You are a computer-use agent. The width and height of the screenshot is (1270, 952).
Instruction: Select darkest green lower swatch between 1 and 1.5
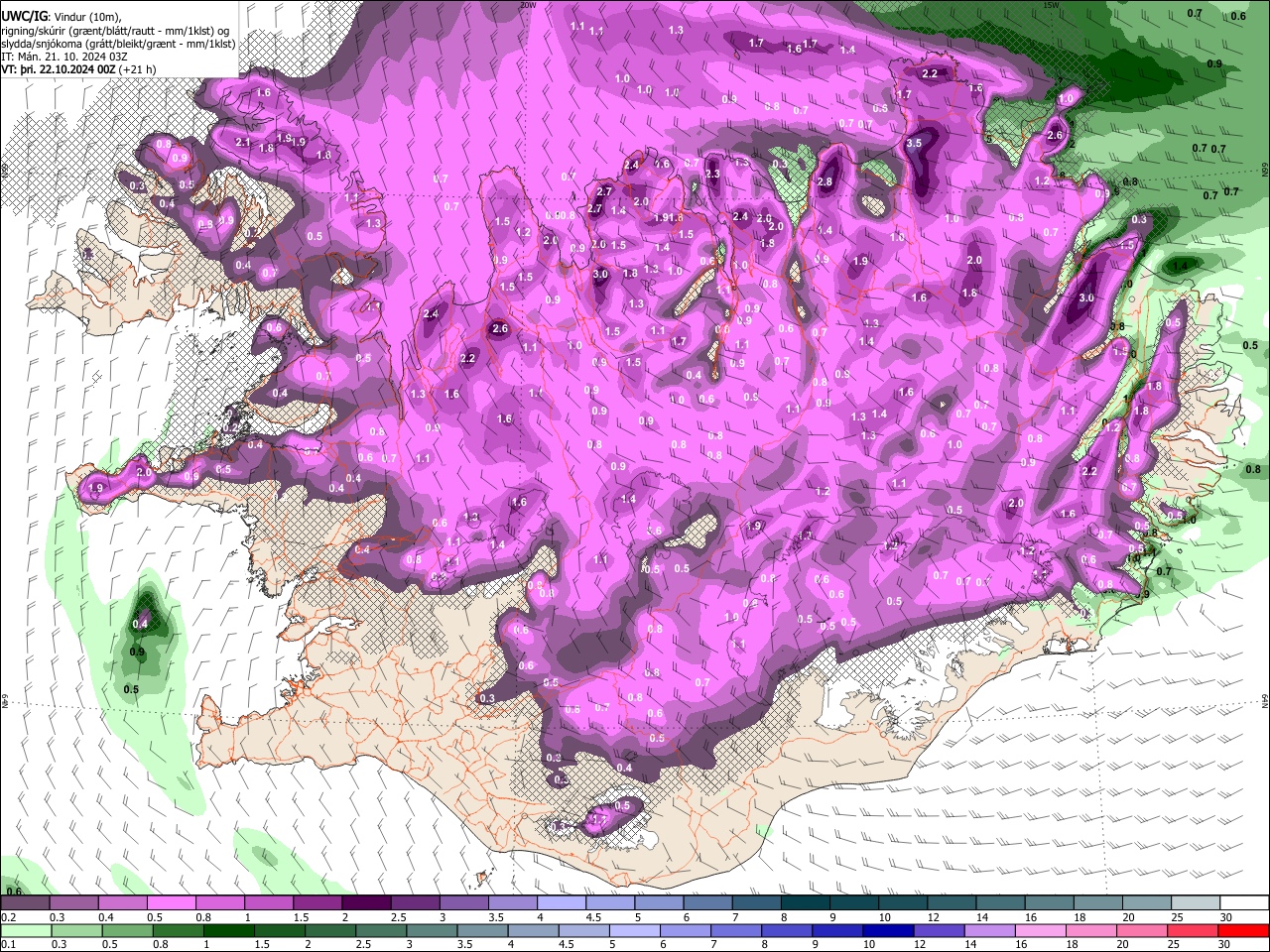[229, 930]
